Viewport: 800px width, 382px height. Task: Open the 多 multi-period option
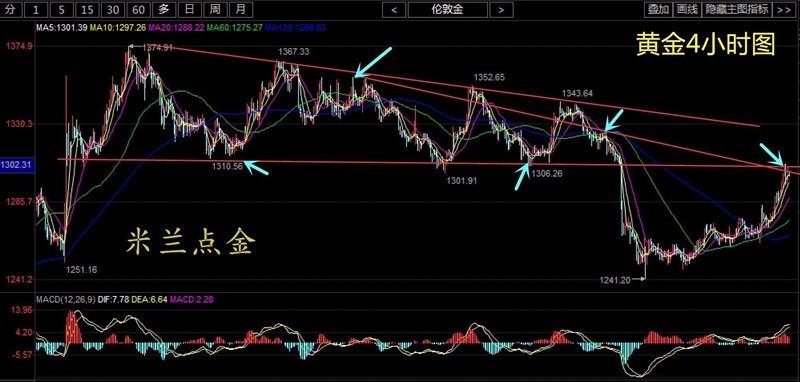coord(163,9)
